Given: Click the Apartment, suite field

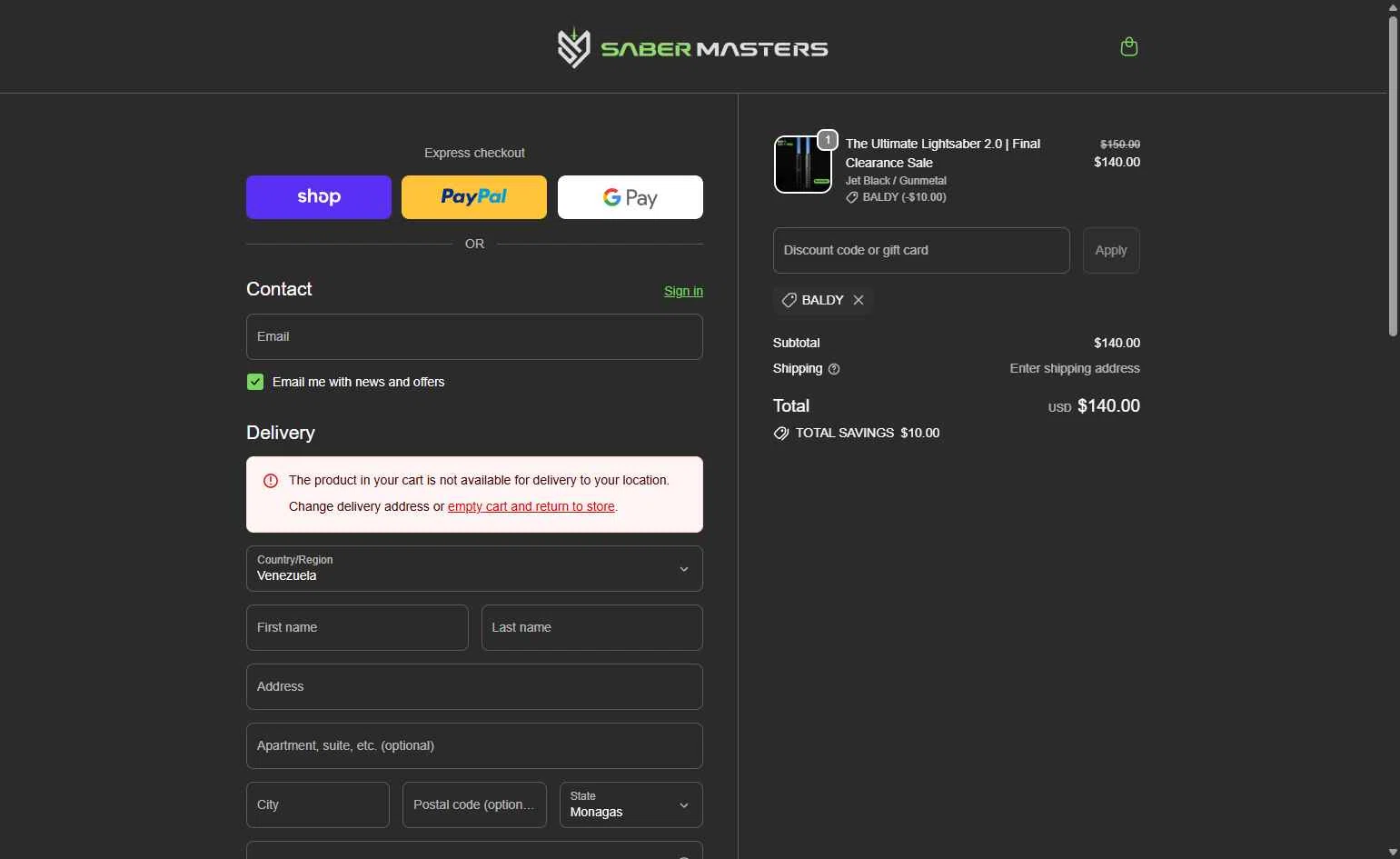Looking at the screenshot, I should point(474,745).
